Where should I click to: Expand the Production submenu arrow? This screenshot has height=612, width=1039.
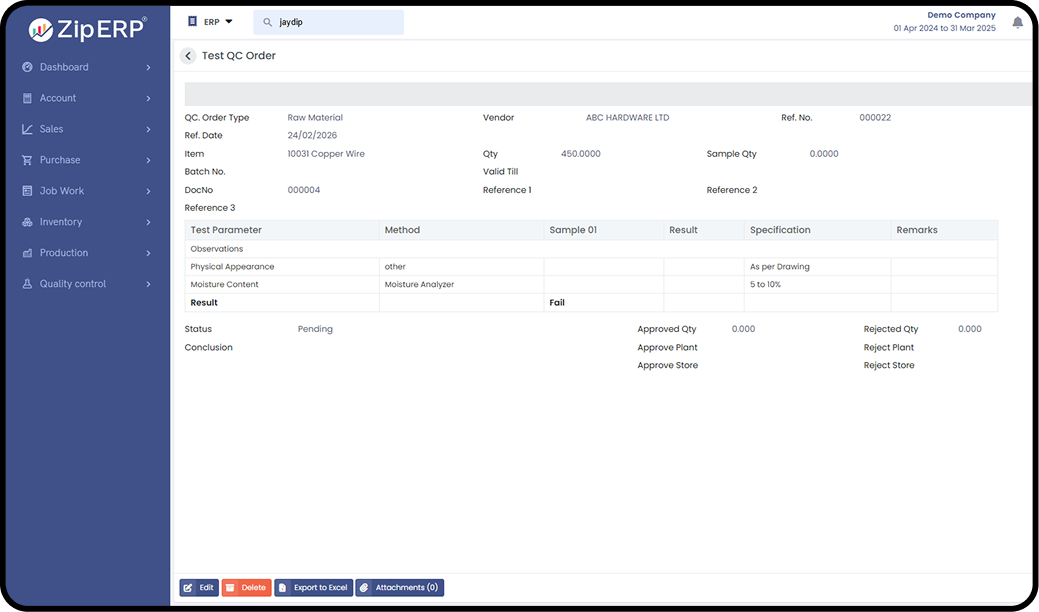(148, 253)
